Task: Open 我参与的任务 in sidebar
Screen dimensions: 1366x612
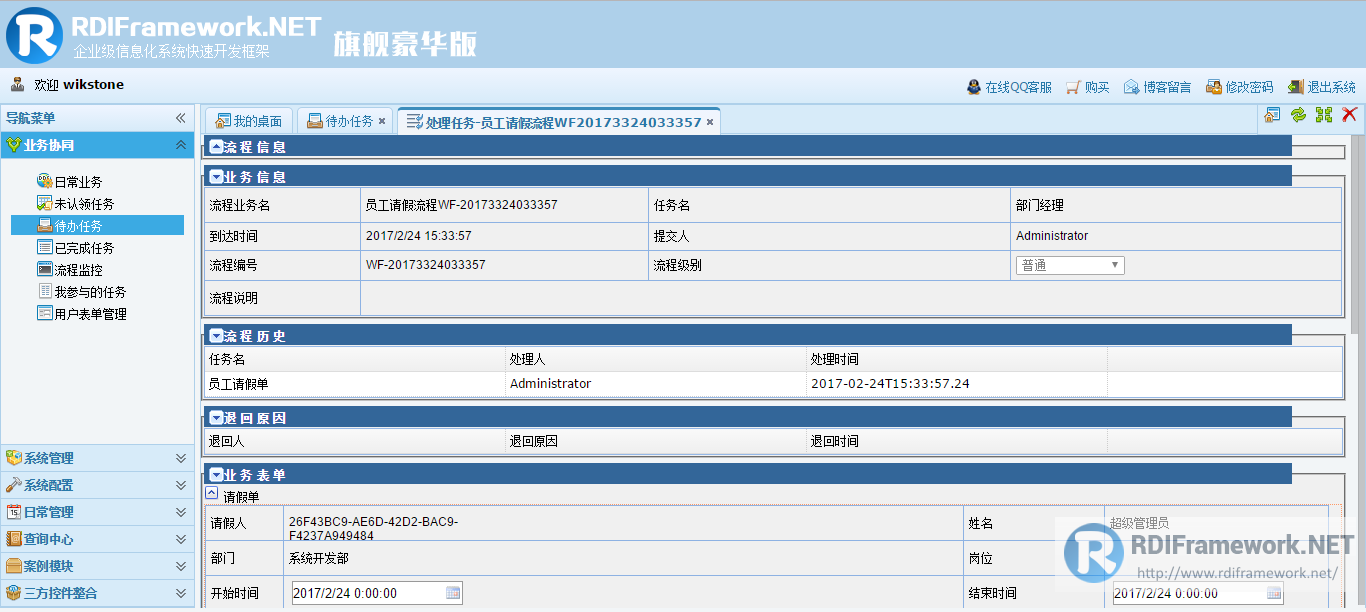Action: tap(81, 292)
